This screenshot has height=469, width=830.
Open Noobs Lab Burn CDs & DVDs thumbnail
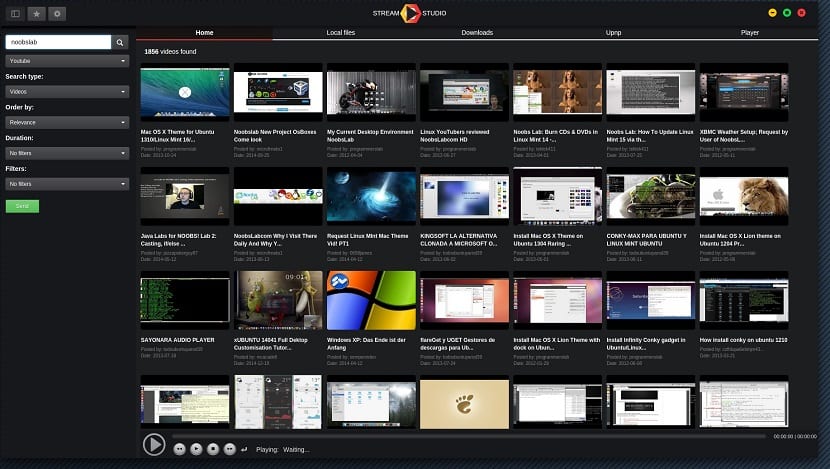point(558,93)
